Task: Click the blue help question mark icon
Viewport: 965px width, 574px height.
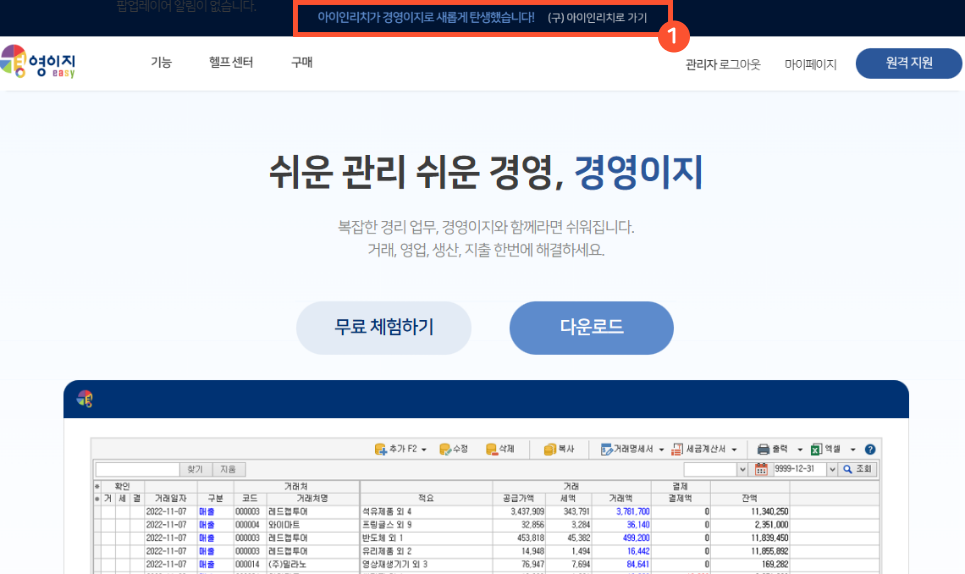Action: coord(870,450)
